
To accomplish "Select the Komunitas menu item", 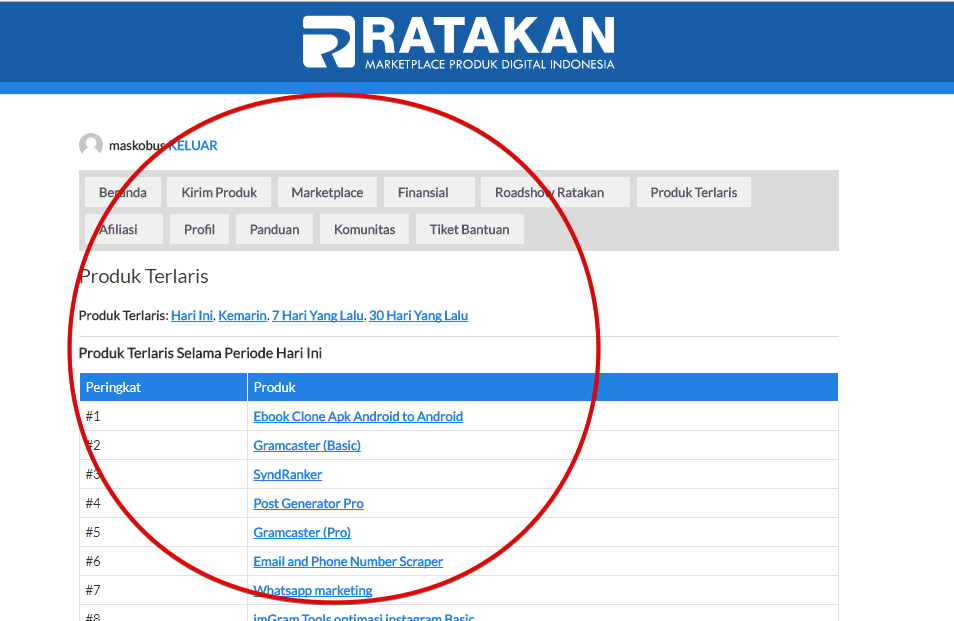I will tap(364, 229).
